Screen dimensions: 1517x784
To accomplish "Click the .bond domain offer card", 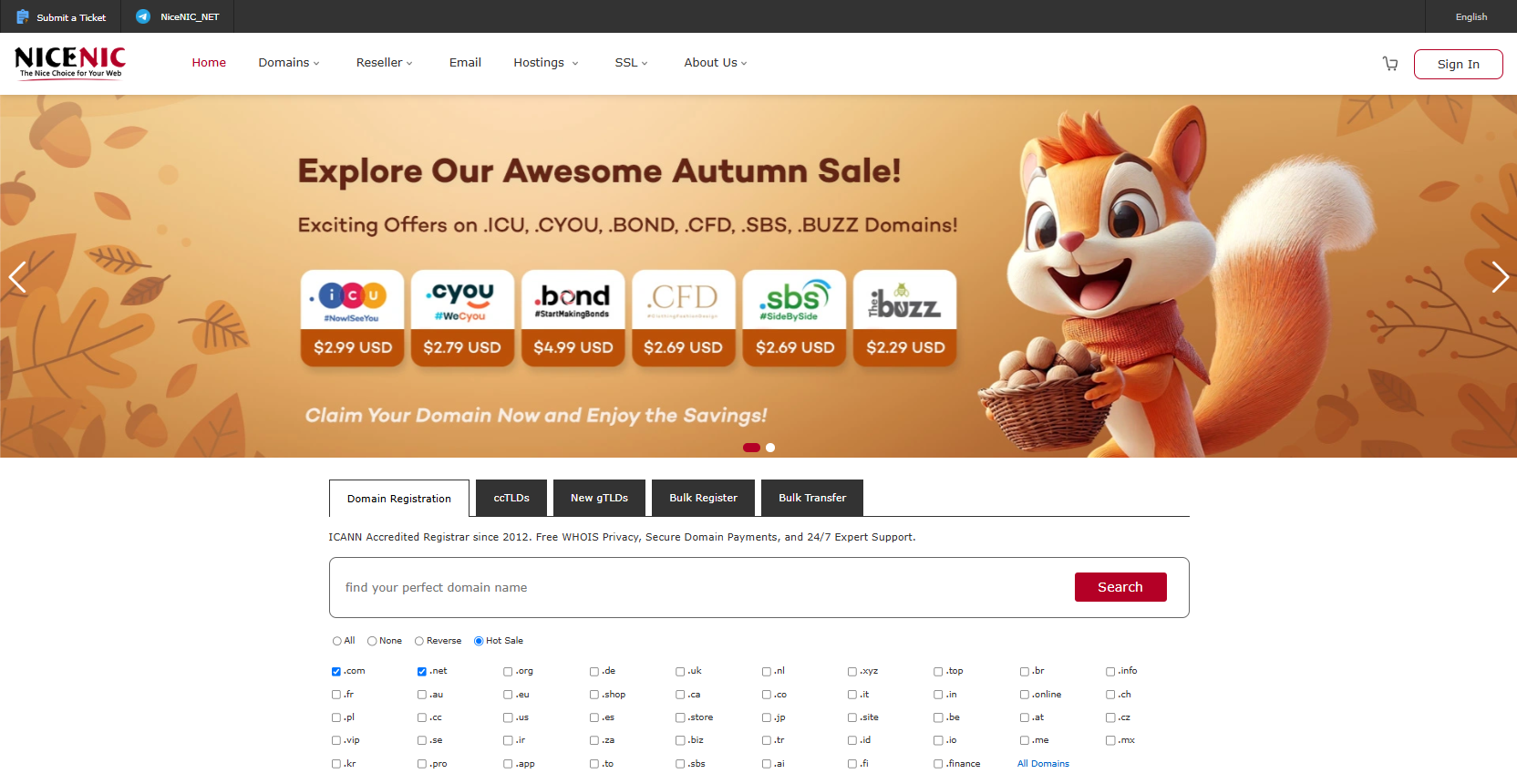I will [x=573, y=318].
